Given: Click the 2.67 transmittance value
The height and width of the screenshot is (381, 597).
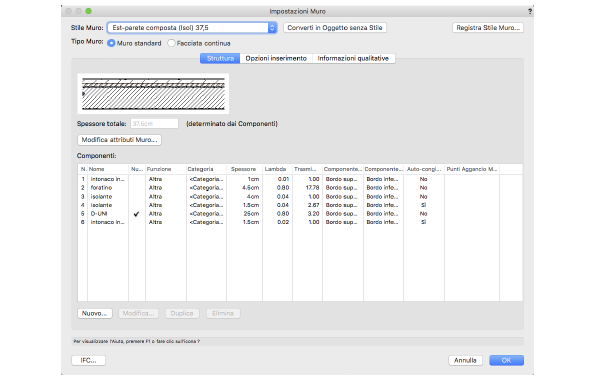Looking at the screenshot, I should [313, 205].
